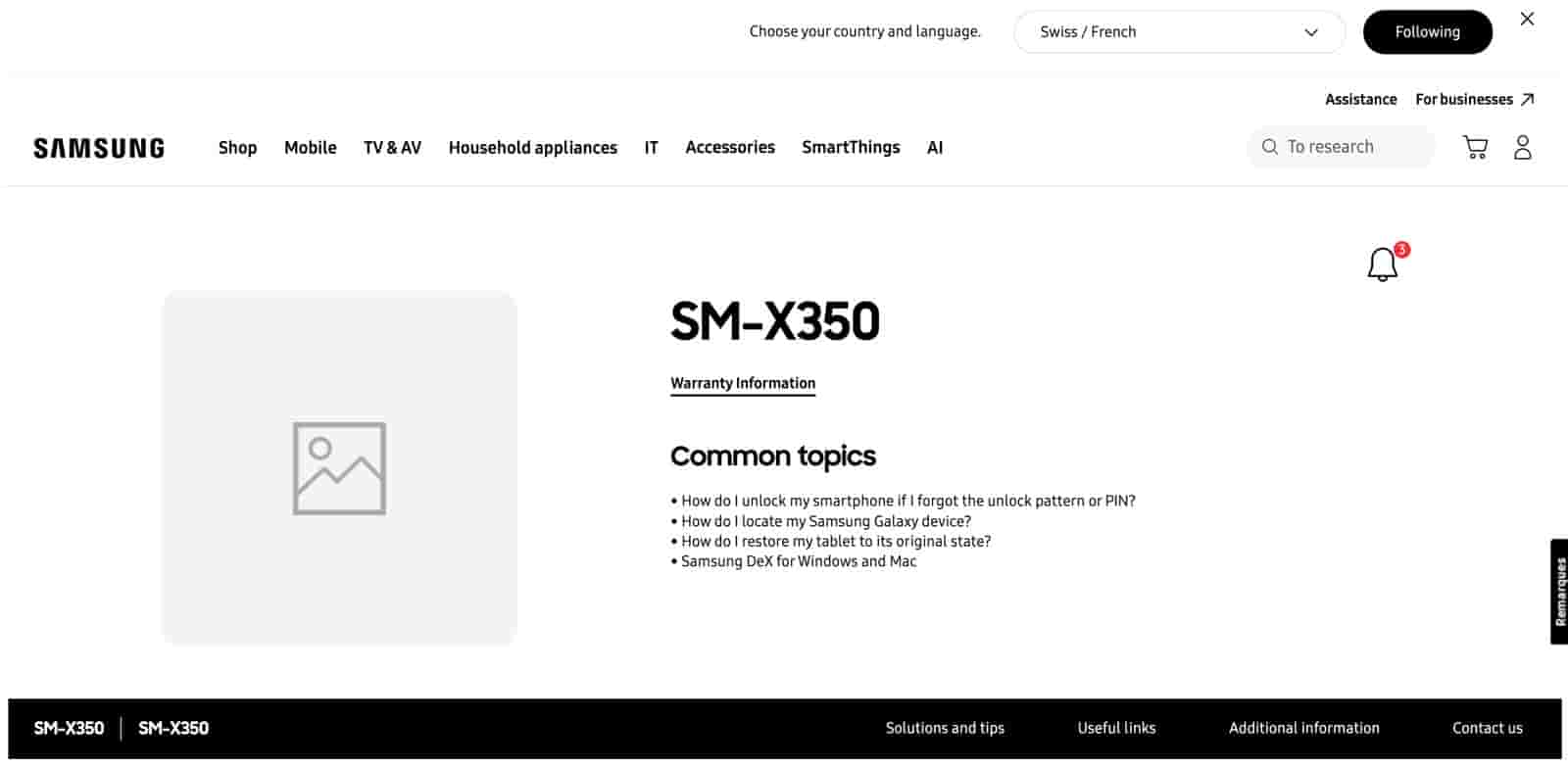
Task: Open the Warranty Information link
Action: point(742,383)
